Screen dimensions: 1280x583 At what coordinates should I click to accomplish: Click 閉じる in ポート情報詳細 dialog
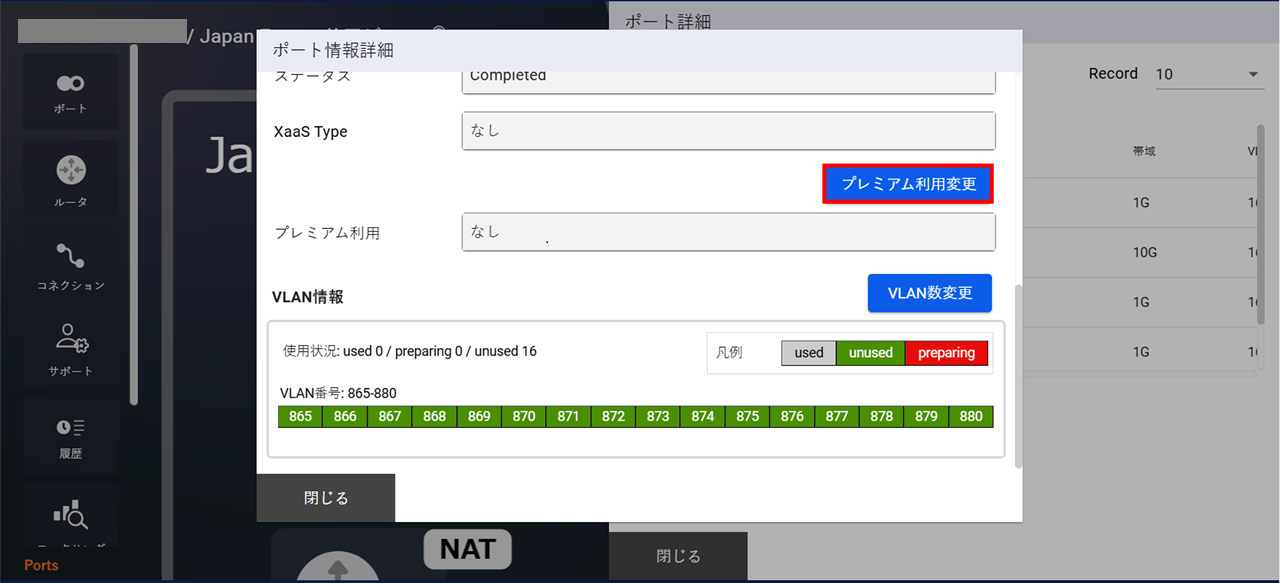point(326,498)
